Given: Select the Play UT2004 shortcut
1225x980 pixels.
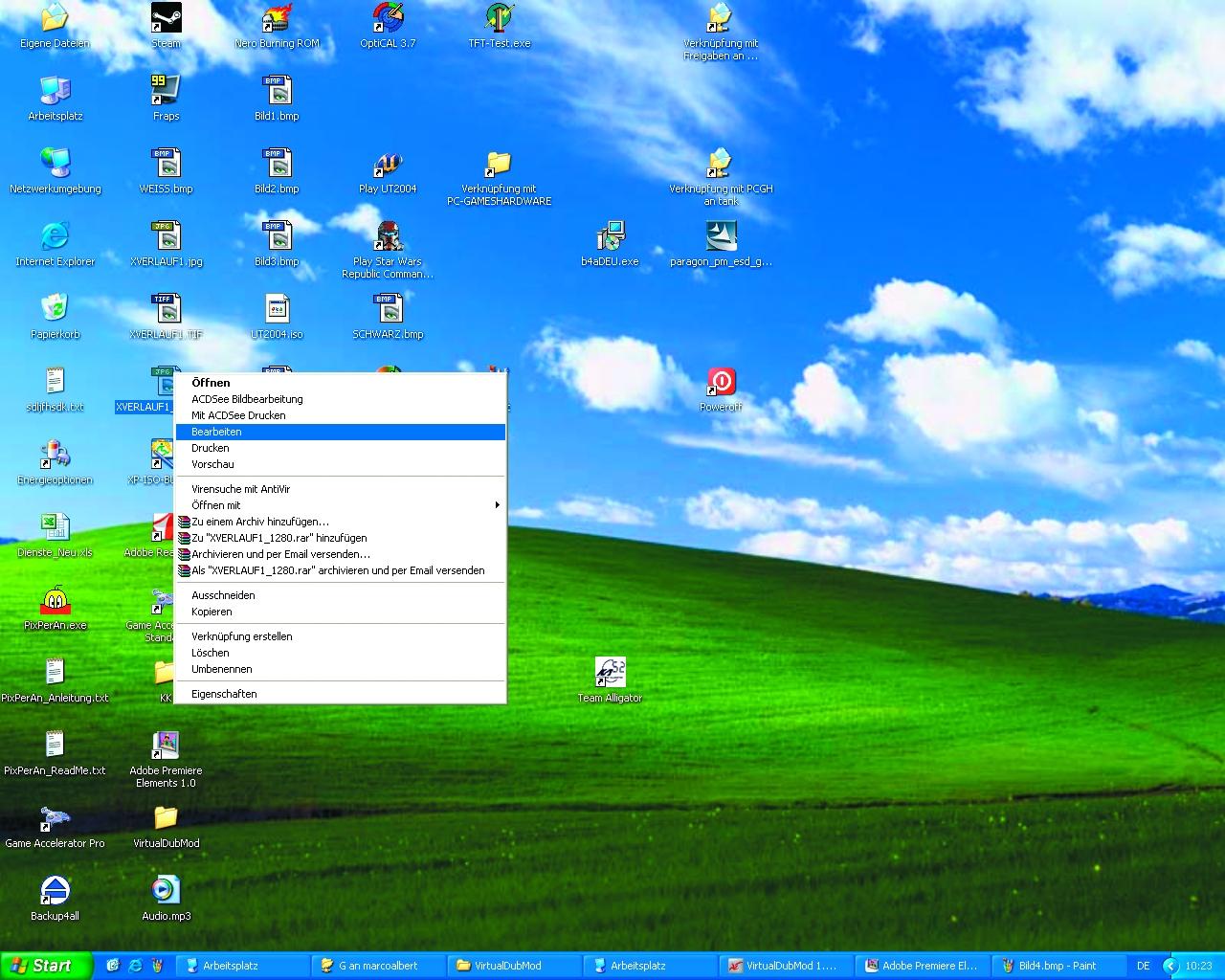Looking at the screenshot, I should [x=388, y=164].
